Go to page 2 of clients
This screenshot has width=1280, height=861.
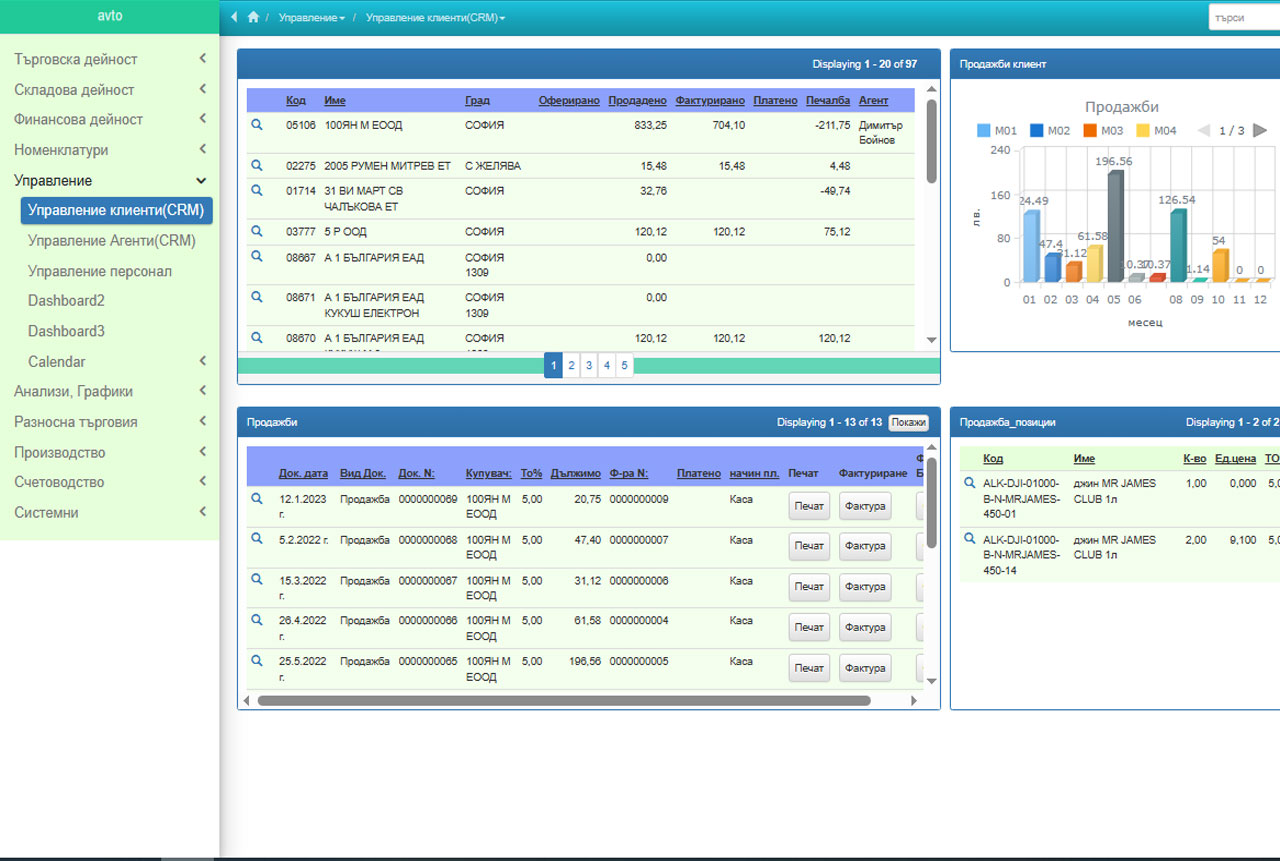571,366
